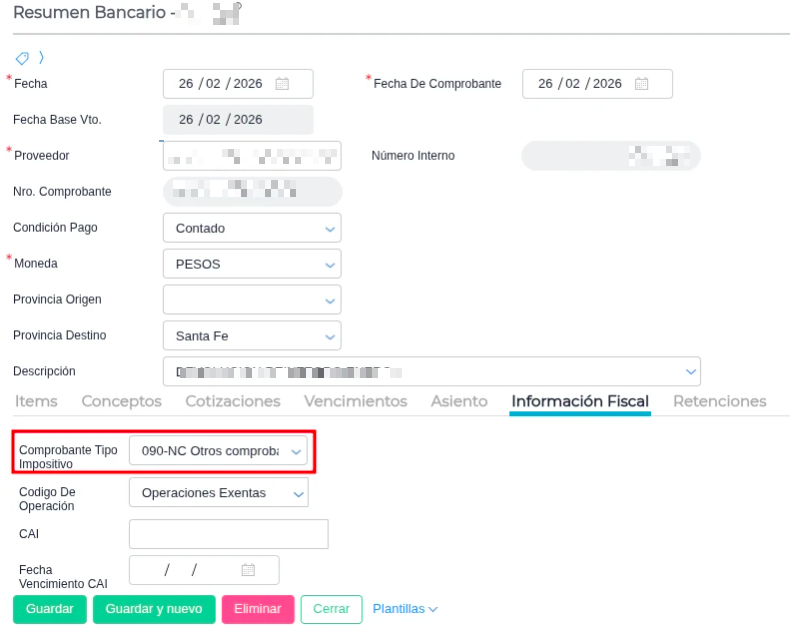Screen dimensions: 799x625
Task: Click the Guardar y nuevo button
Action: (154, 609)
